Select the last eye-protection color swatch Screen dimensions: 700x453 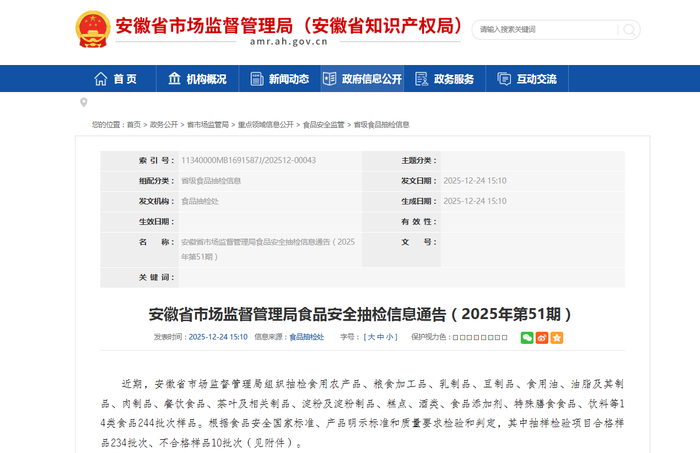[x=504, y=337]
